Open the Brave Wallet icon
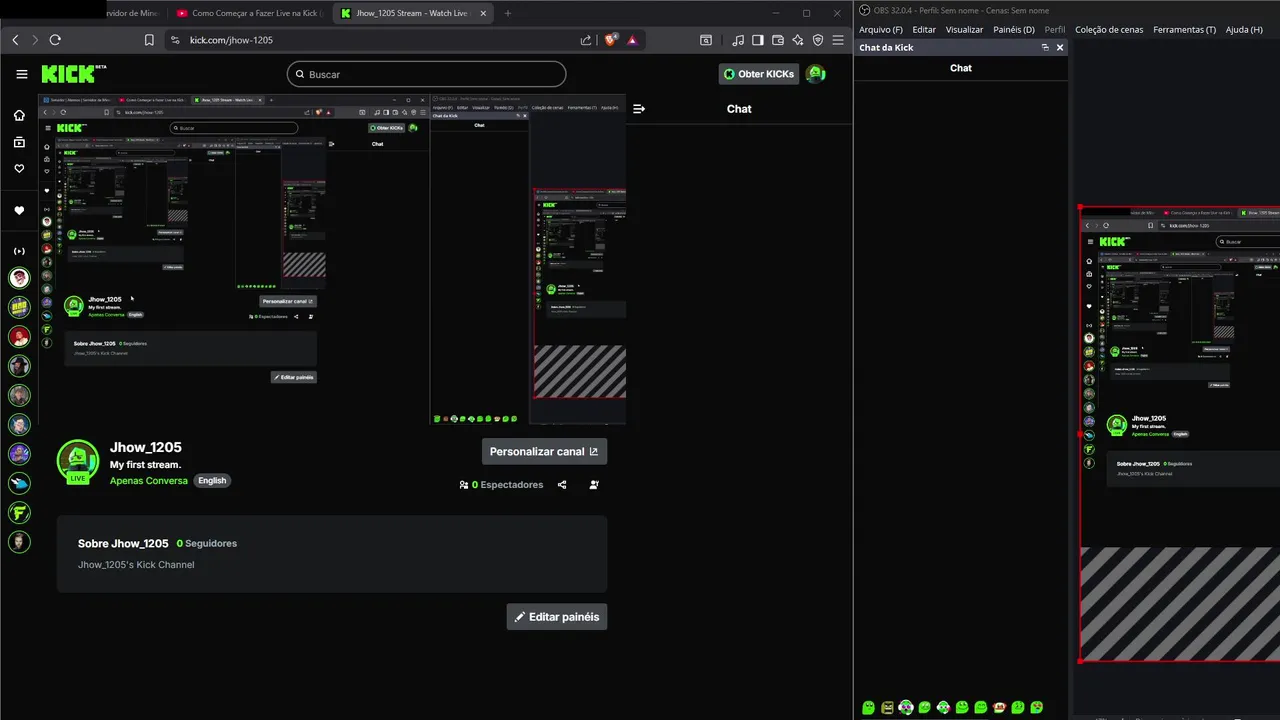The image size is (1280, 720). (778, 40)
